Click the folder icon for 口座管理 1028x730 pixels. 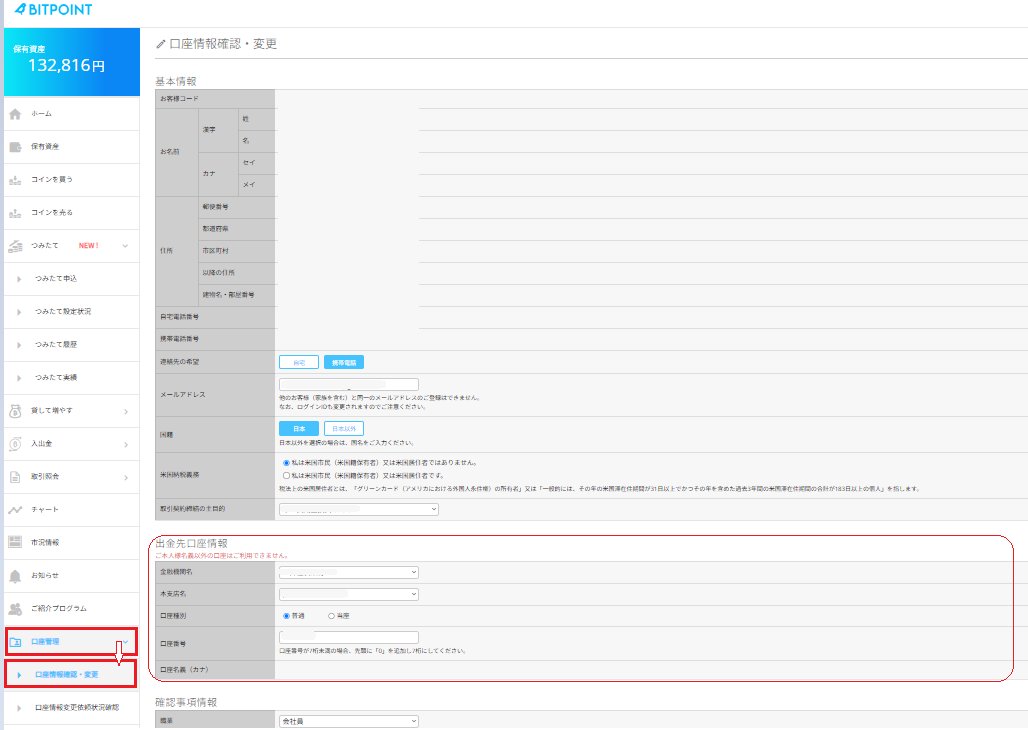pyautogui.click(x=16, y=642)
